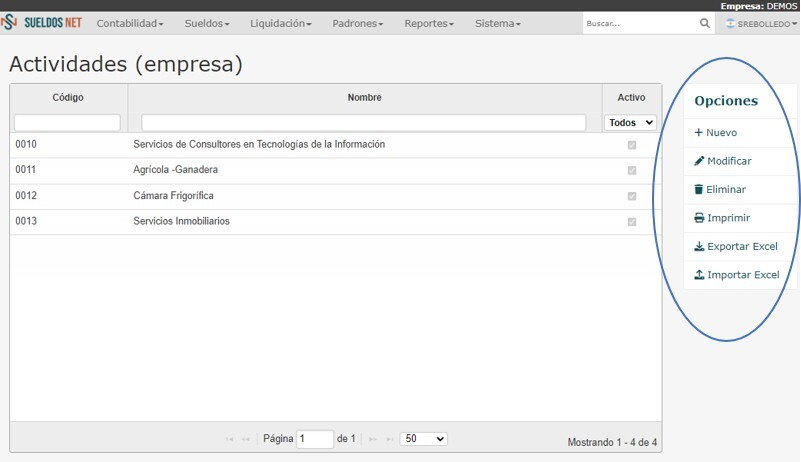801x462 pixels.
Task: Focus the Código filter field
Action: coord(67,123)
